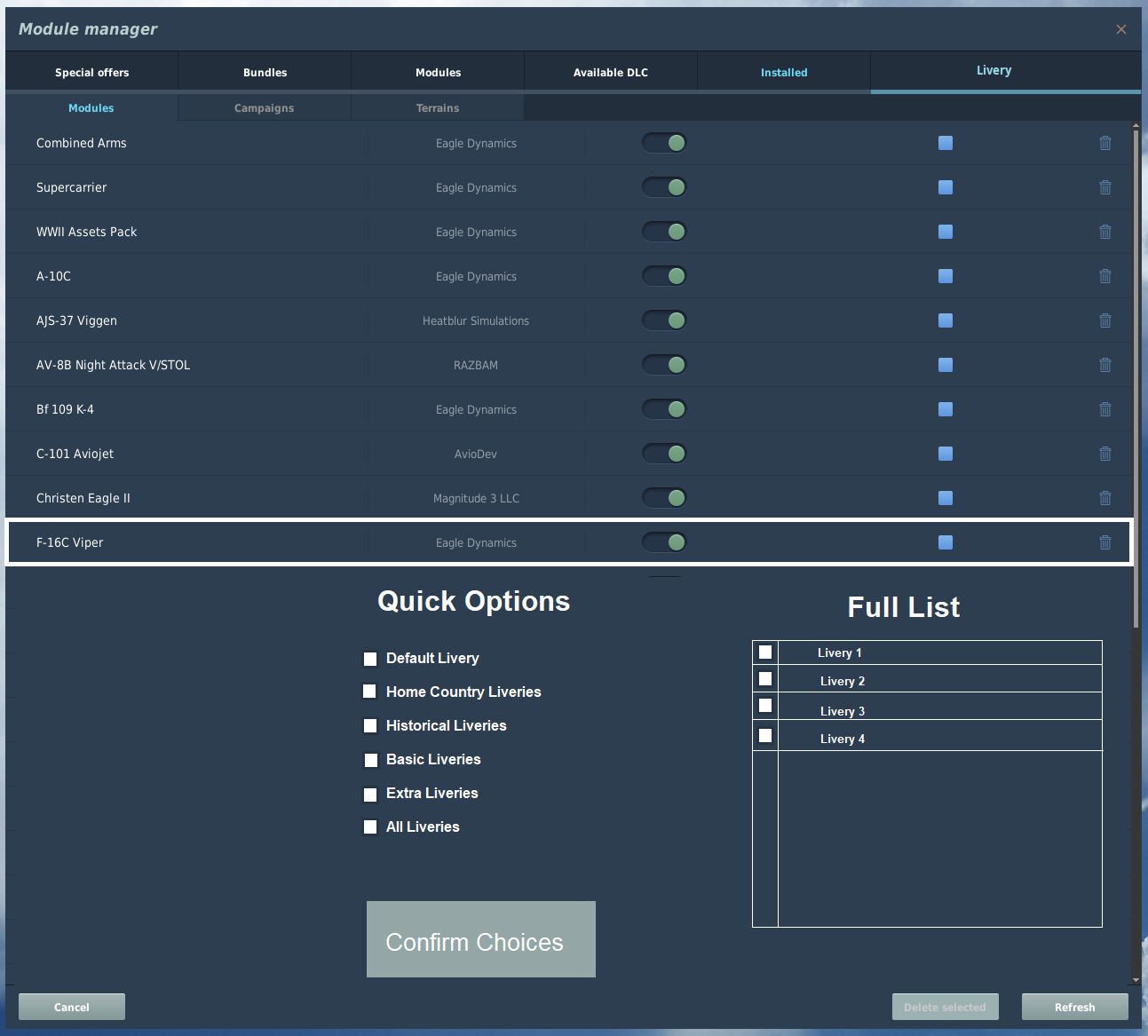Image resolution: width=1148 pixels, height=1036 pixels.
Task: Open the Terrains sub-tab
Action: point(438,107)
